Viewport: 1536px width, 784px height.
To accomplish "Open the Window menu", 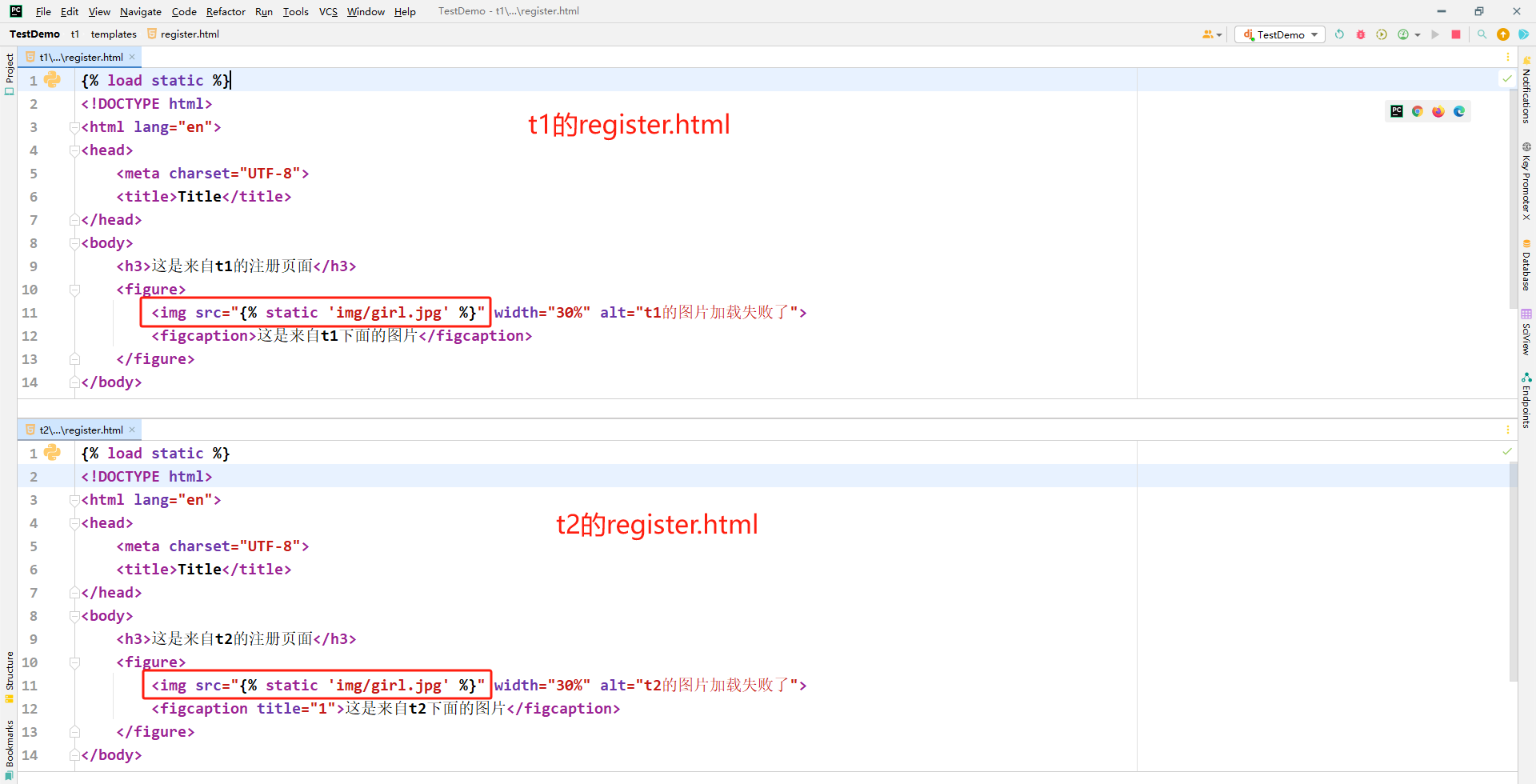I will tap(366, 11).
